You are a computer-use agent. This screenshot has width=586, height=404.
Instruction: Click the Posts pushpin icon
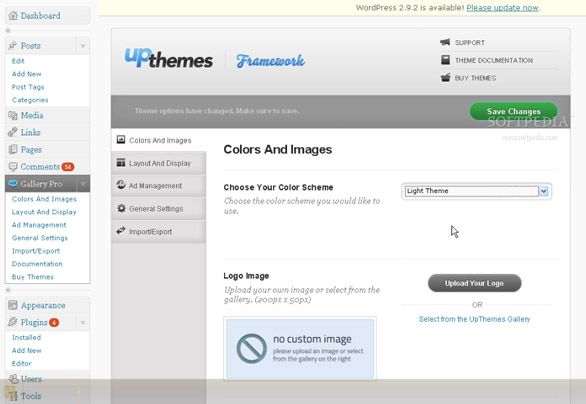13,46
